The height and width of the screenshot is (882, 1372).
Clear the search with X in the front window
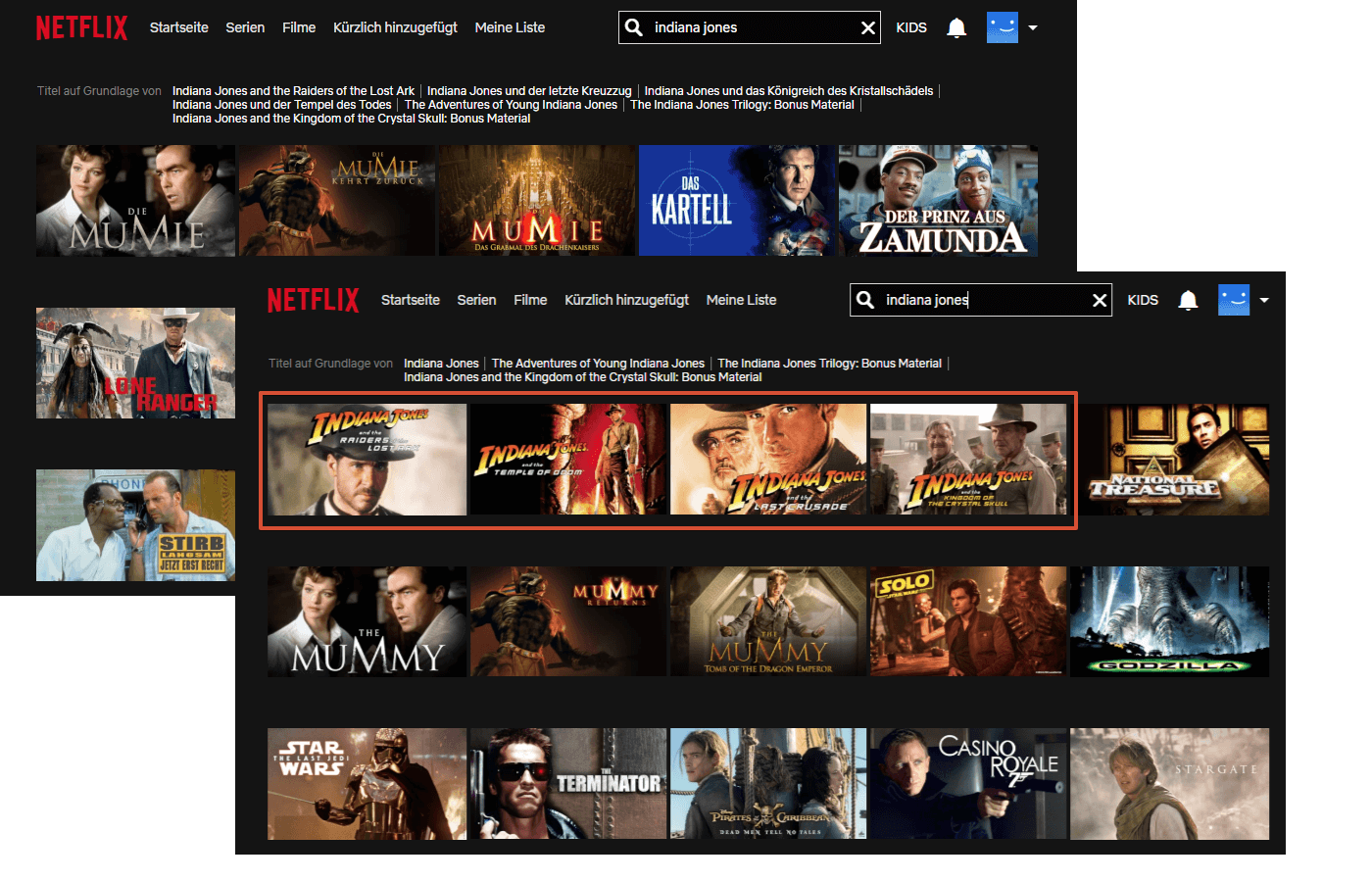1100,300
